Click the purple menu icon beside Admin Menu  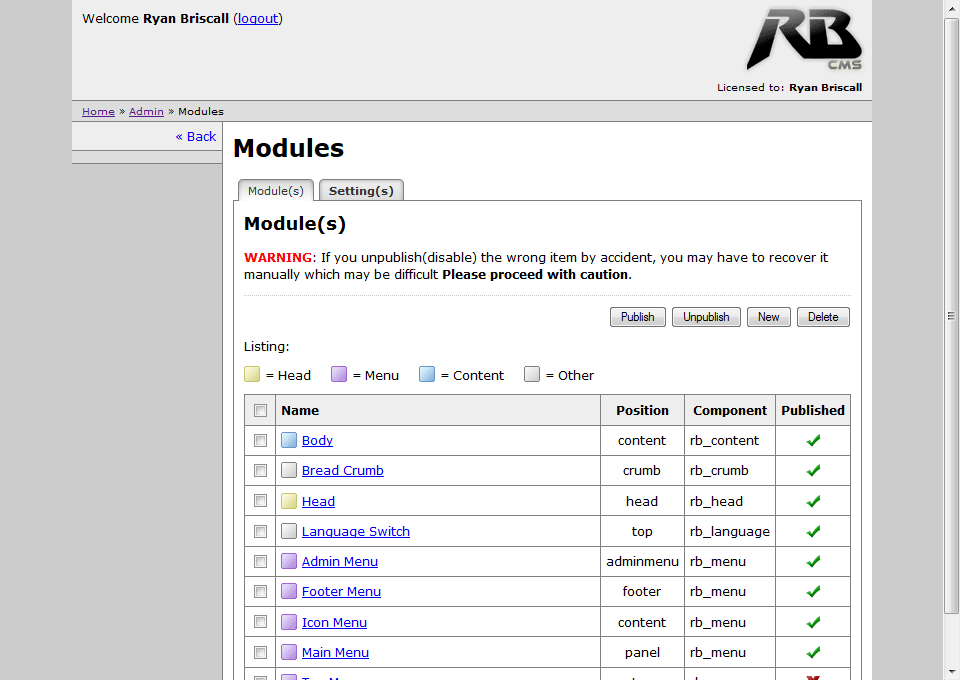289,561
